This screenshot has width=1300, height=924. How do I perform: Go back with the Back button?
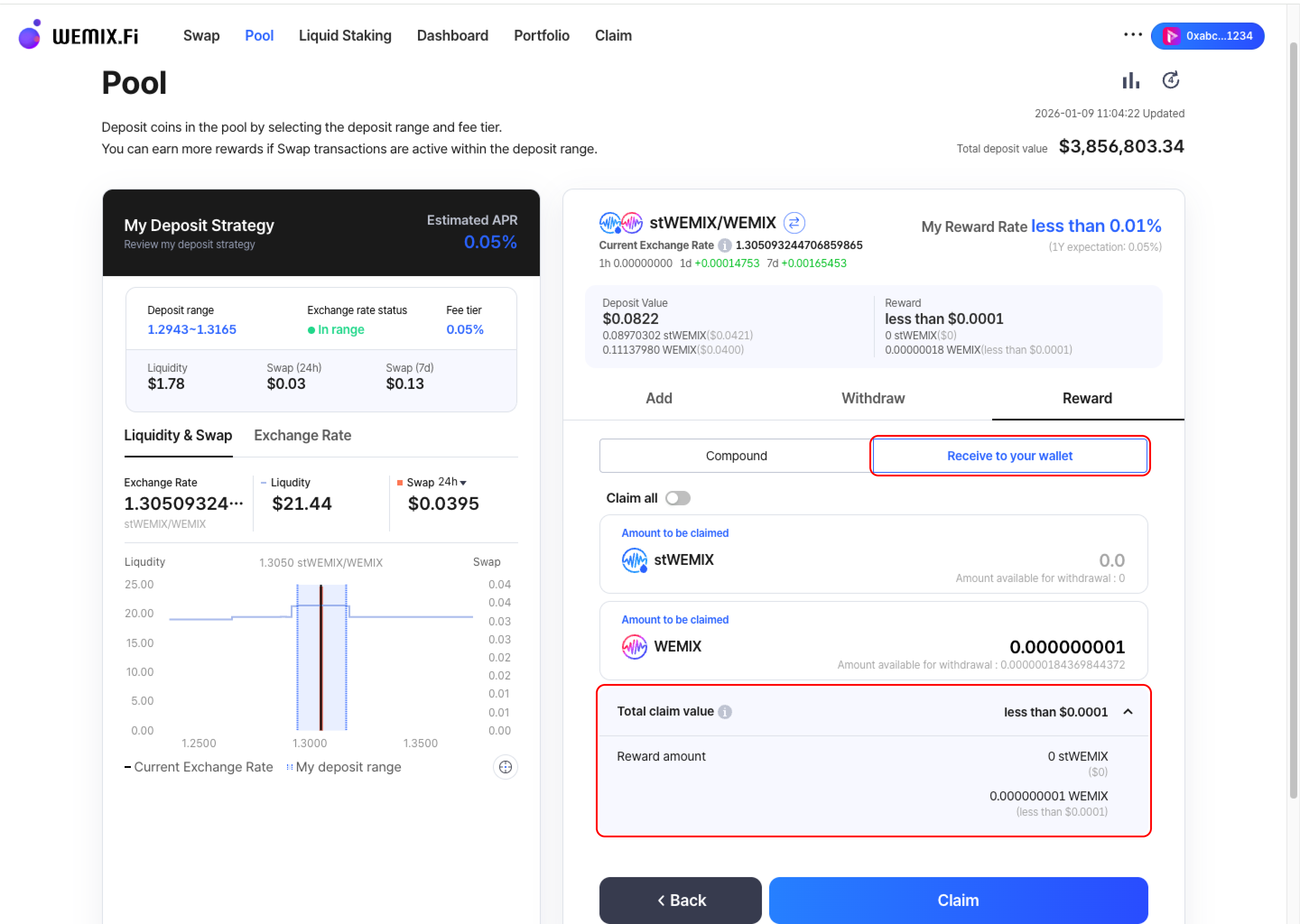[680, 900]
